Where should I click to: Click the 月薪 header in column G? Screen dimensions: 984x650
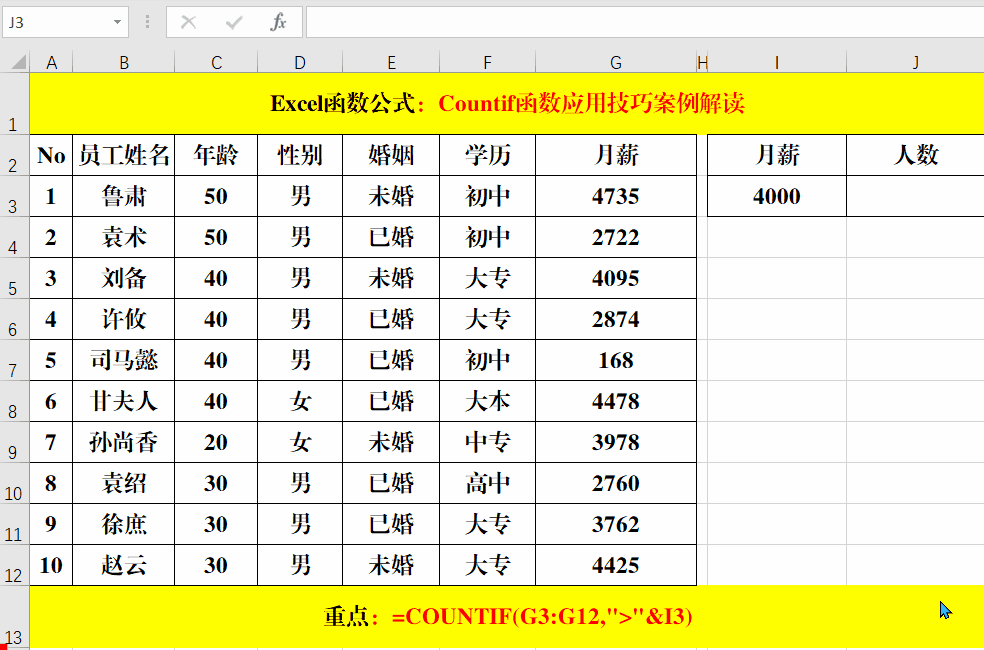point(616,155)
